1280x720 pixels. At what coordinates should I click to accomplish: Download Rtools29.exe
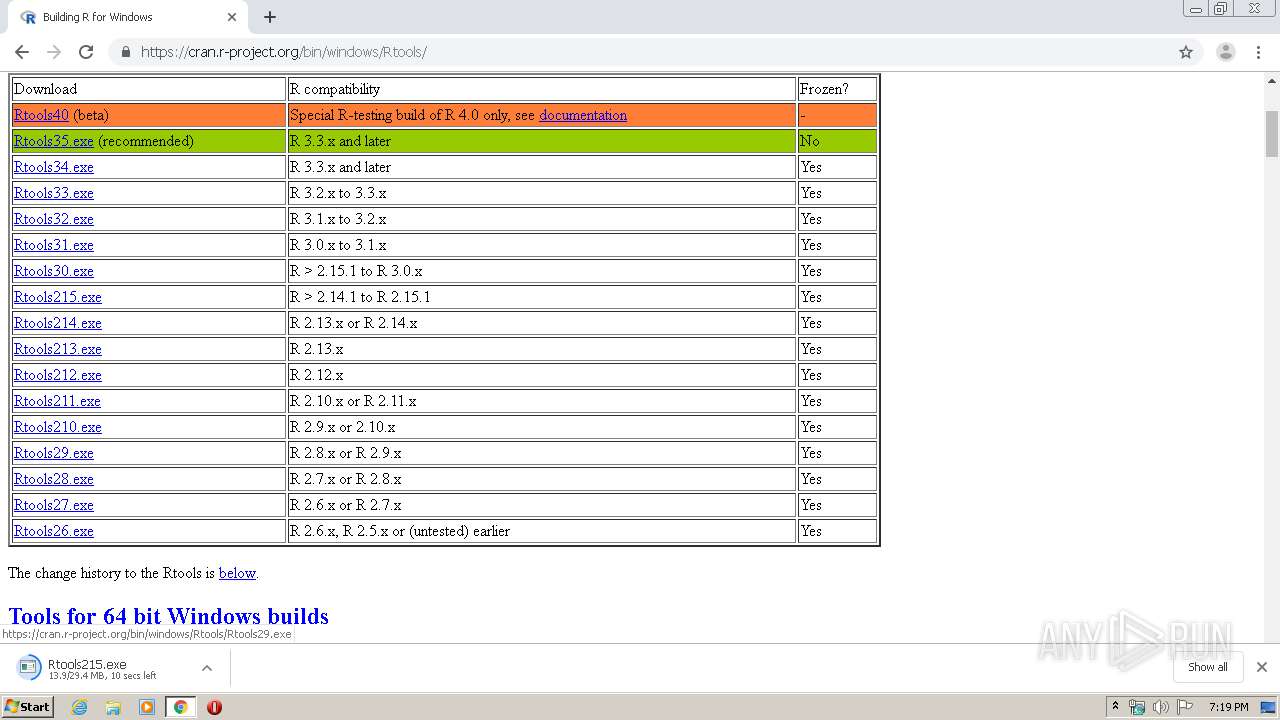[x=53, y=453]
